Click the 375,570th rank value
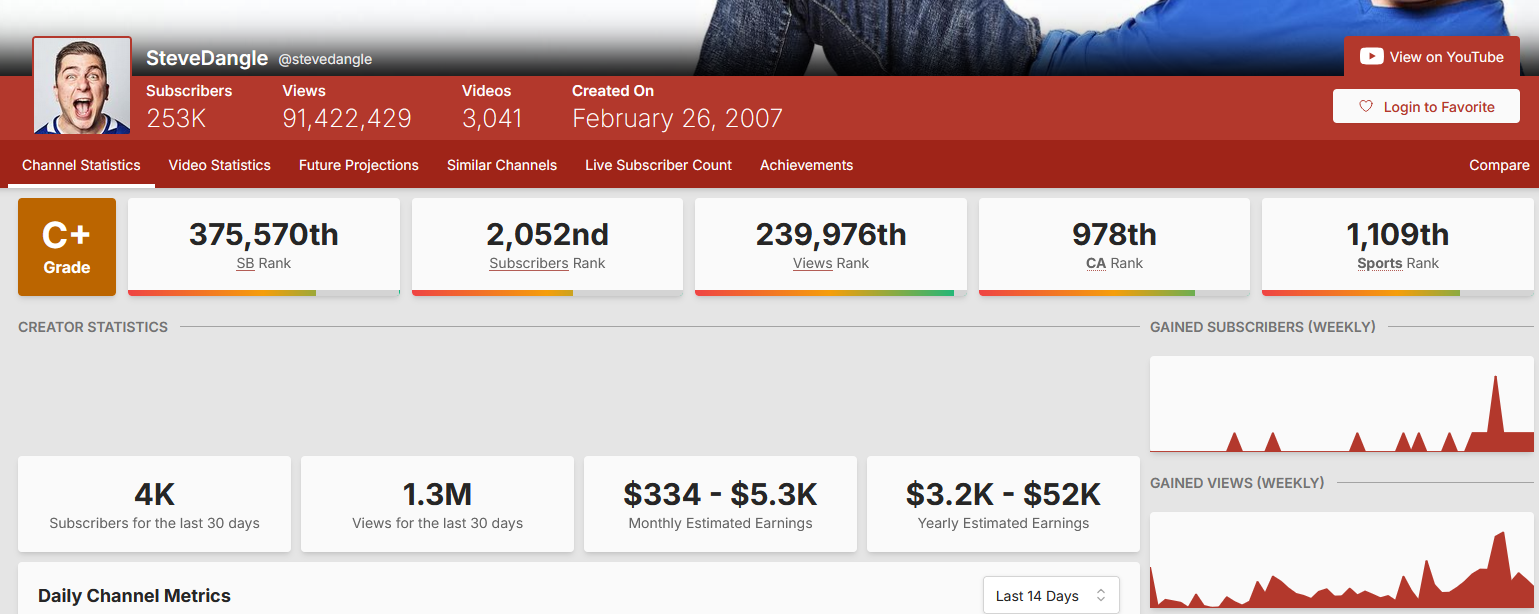The width and height of the screenshot is (1539, 614). click(x=264, y=235)
